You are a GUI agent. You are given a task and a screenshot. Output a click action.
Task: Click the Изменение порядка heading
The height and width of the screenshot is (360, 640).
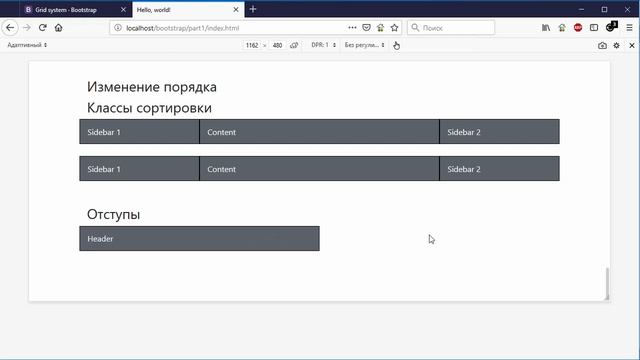[151, 87]
